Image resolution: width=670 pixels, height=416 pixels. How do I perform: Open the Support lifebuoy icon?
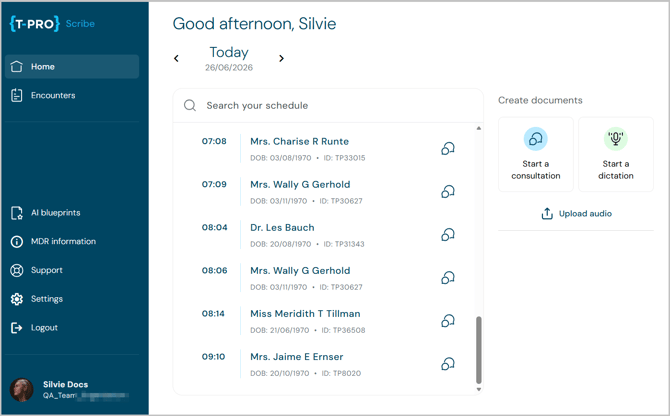pos(17,270)
